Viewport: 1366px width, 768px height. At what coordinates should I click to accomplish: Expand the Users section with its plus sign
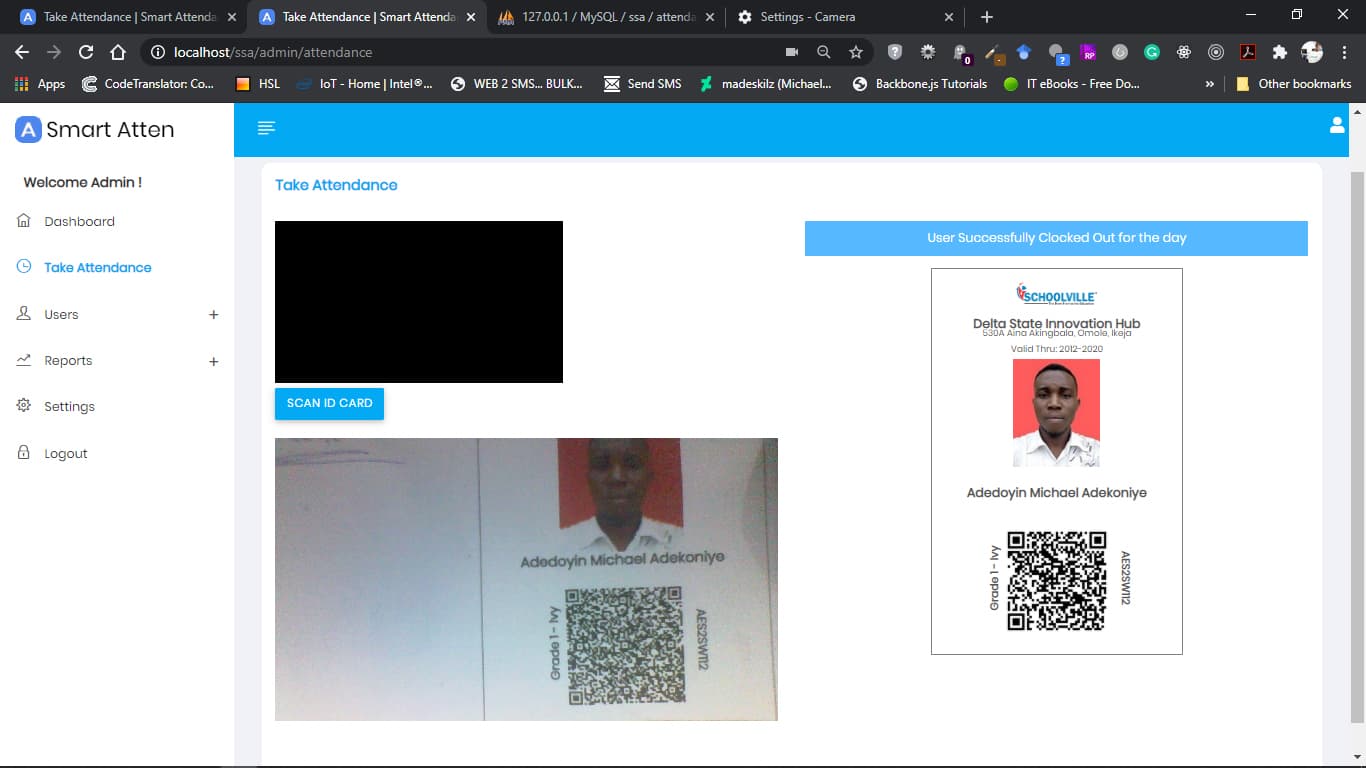(x=214, y=314)
